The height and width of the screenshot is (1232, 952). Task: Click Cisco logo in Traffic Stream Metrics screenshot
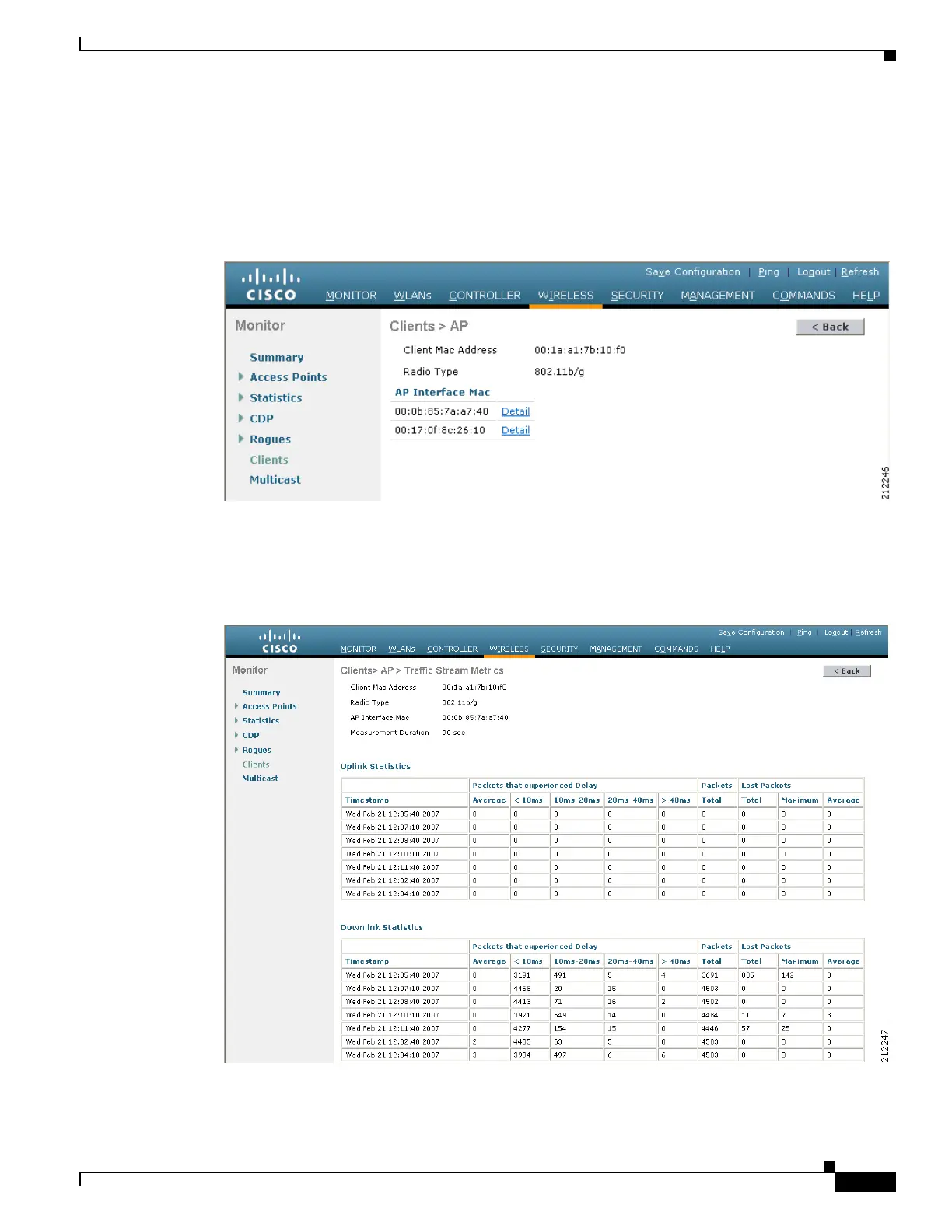pyautogui.click(x=279, y=642)
